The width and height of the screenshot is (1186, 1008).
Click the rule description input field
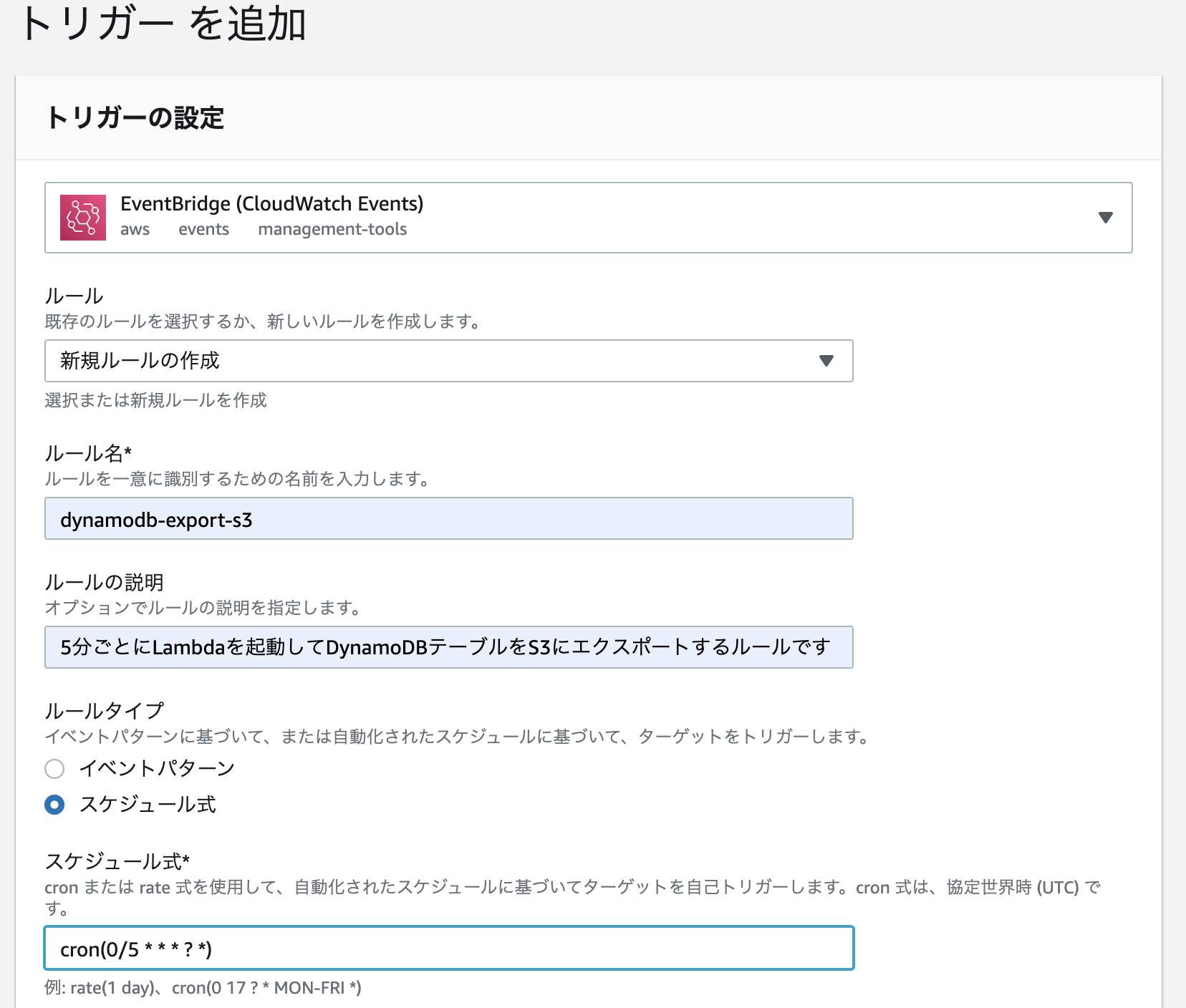449,647
